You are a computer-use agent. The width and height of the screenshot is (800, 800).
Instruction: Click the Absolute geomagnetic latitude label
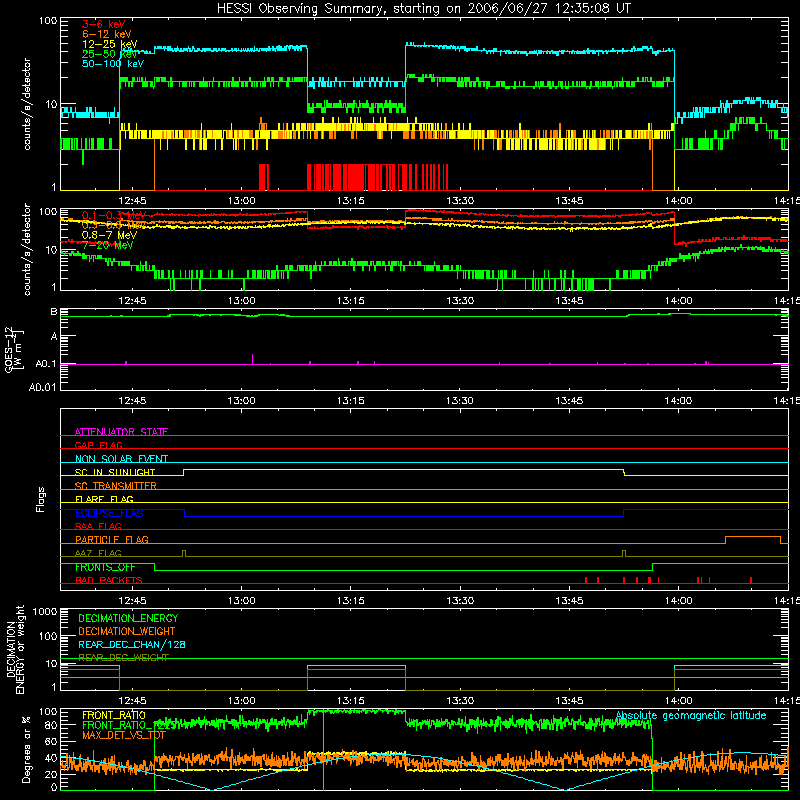click(x=691, y=715)
